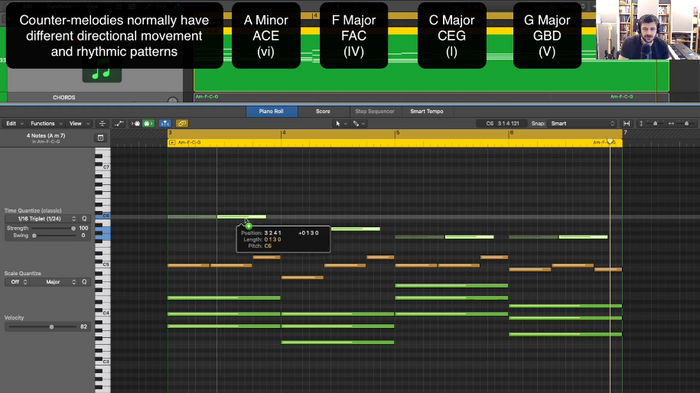The image size is (700, 393).
Task: Adjust the Swing slider
Action: point(34,235)
